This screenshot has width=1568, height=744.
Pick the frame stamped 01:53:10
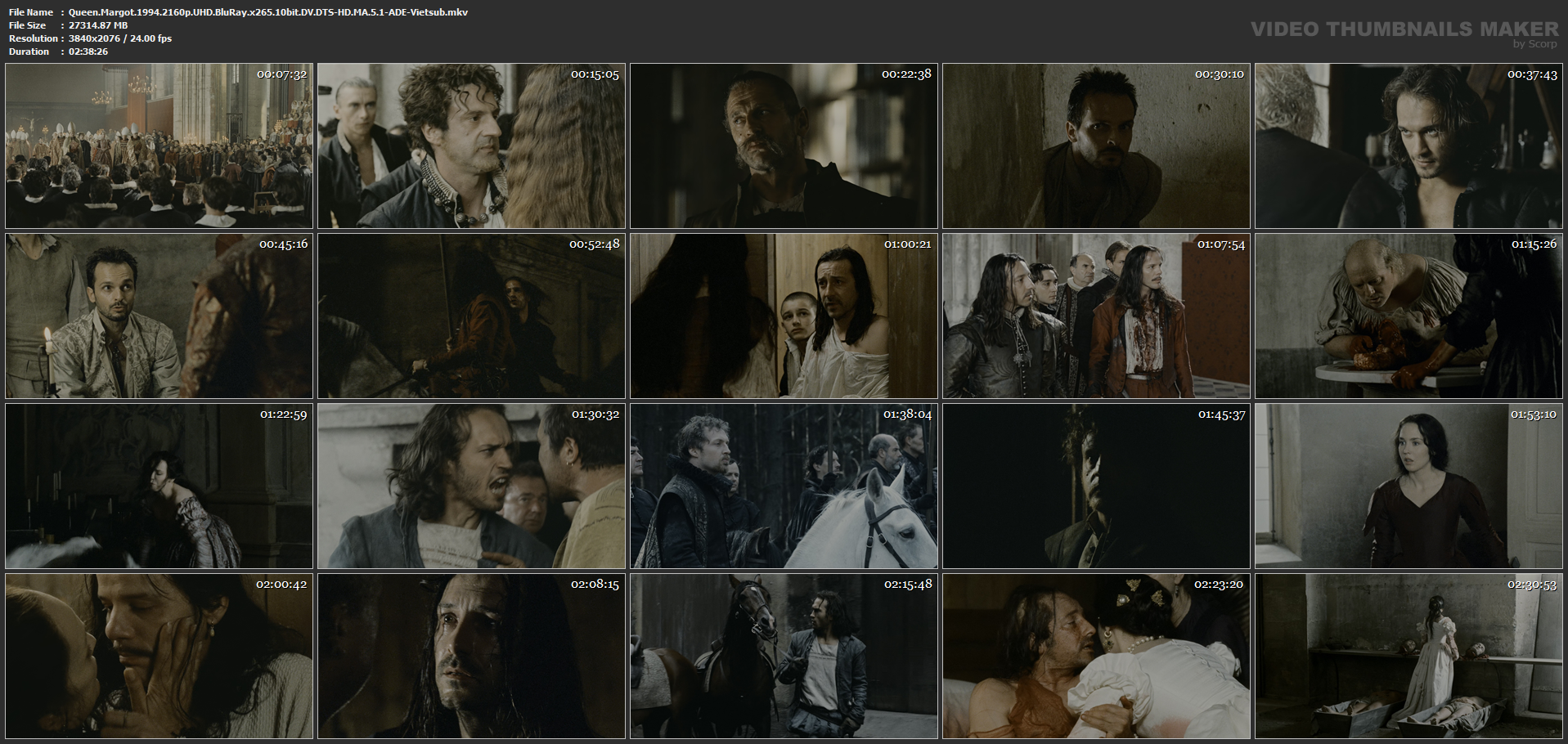pyautogui.click(x=1409, y=486)
